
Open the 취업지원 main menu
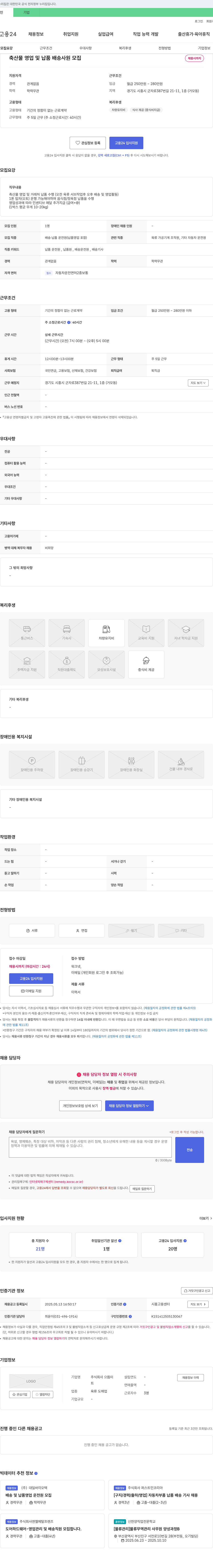coord(71,34)
